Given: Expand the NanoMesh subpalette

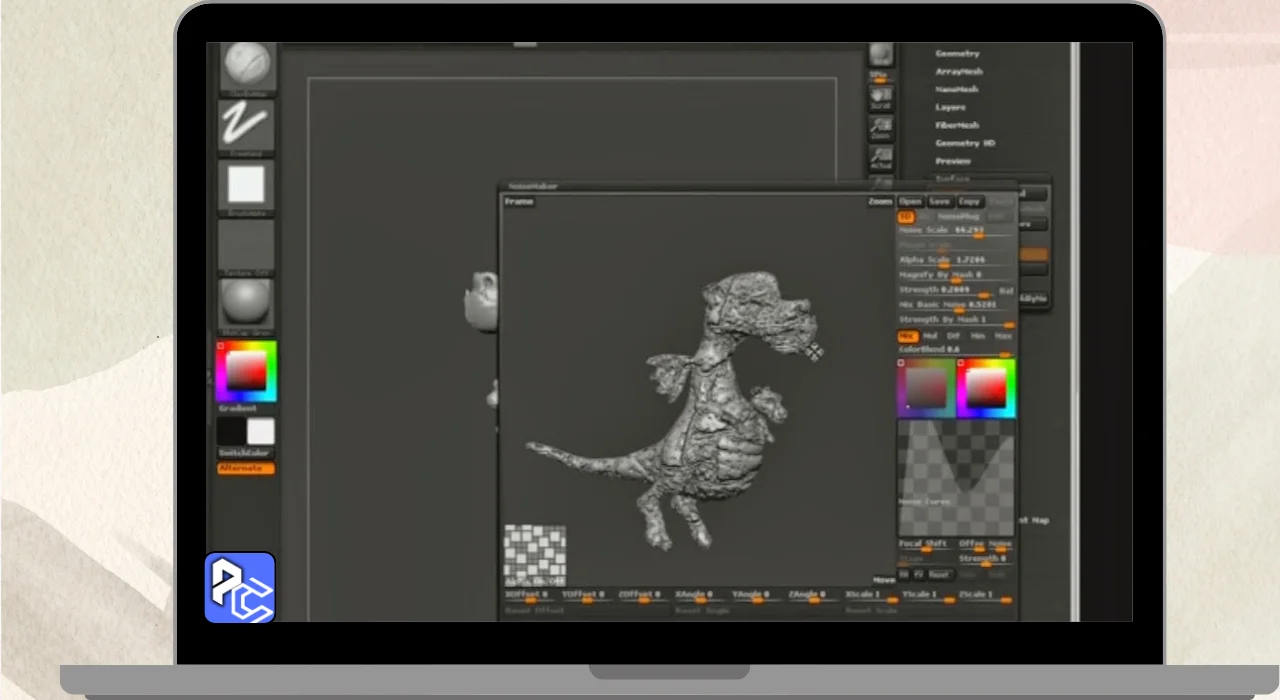Looking at the screenshot, I should point(956,89).
